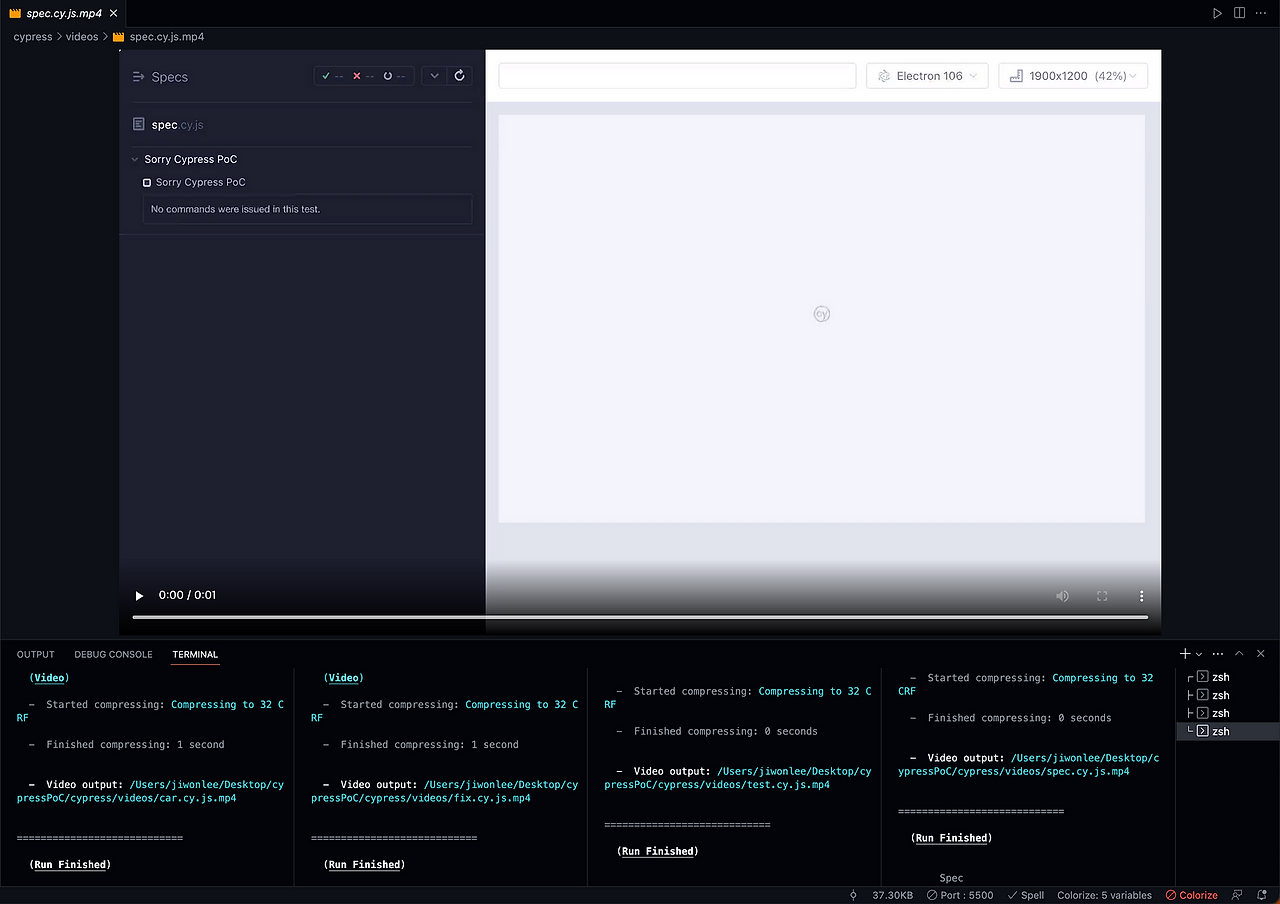Switch to the OUTPUT panel tab

coord(36,655)
